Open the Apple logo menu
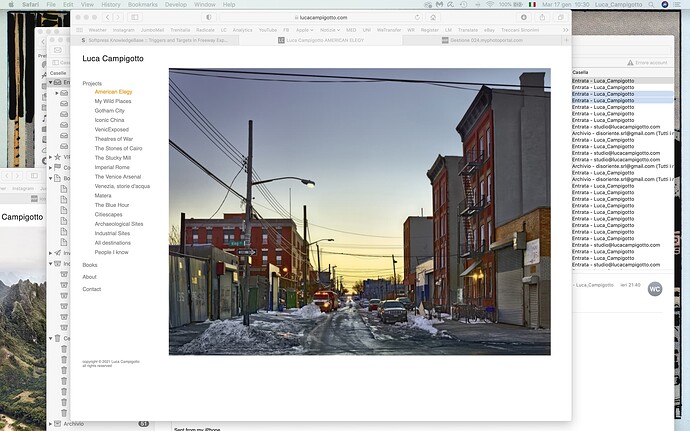690x431 pixels. [11, 4]
